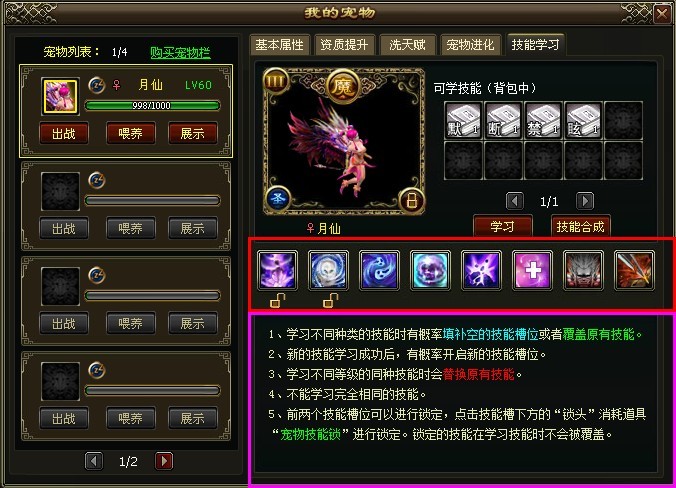Open the 购买宠物栏 link
This screenshot has height=488, width=676.
(x=180, y=53)
